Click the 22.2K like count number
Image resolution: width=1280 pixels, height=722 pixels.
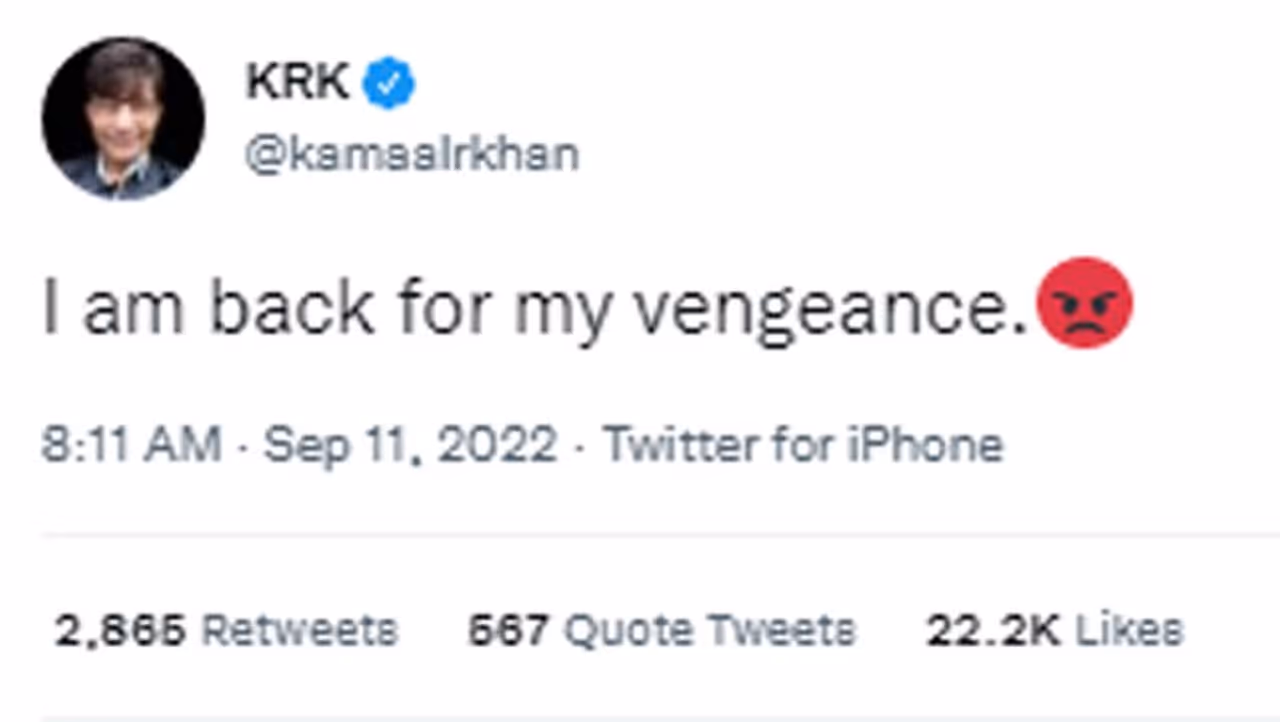point(993,631)
